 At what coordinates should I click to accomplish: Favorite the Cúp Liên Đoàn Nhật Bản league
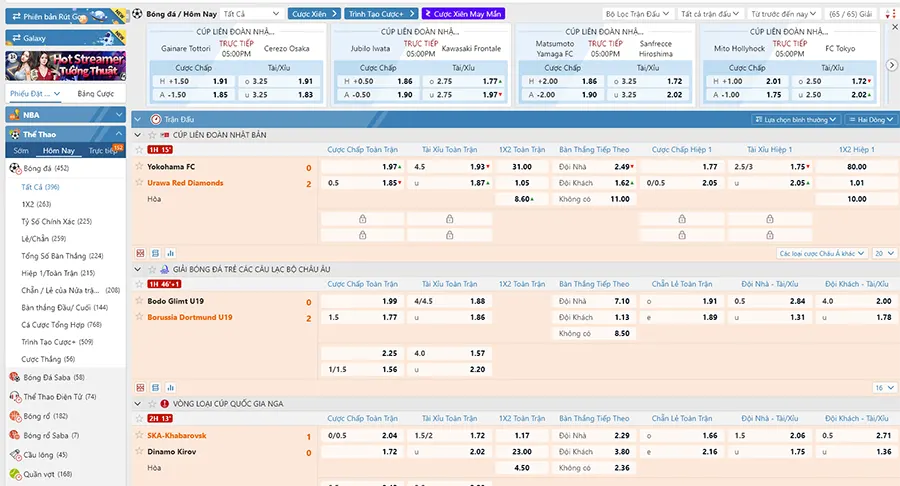click(152, 135)
